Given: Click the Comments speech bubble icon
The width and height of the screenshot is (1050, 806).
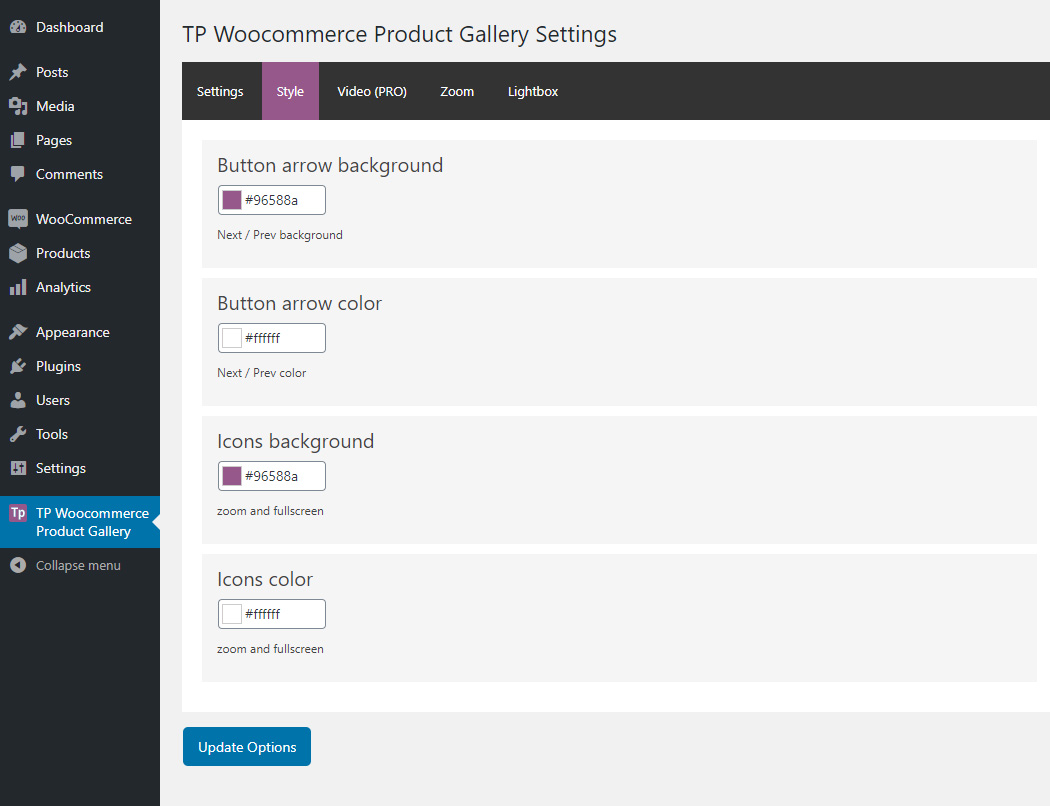Looking at the screenshot, I should 18,175.
